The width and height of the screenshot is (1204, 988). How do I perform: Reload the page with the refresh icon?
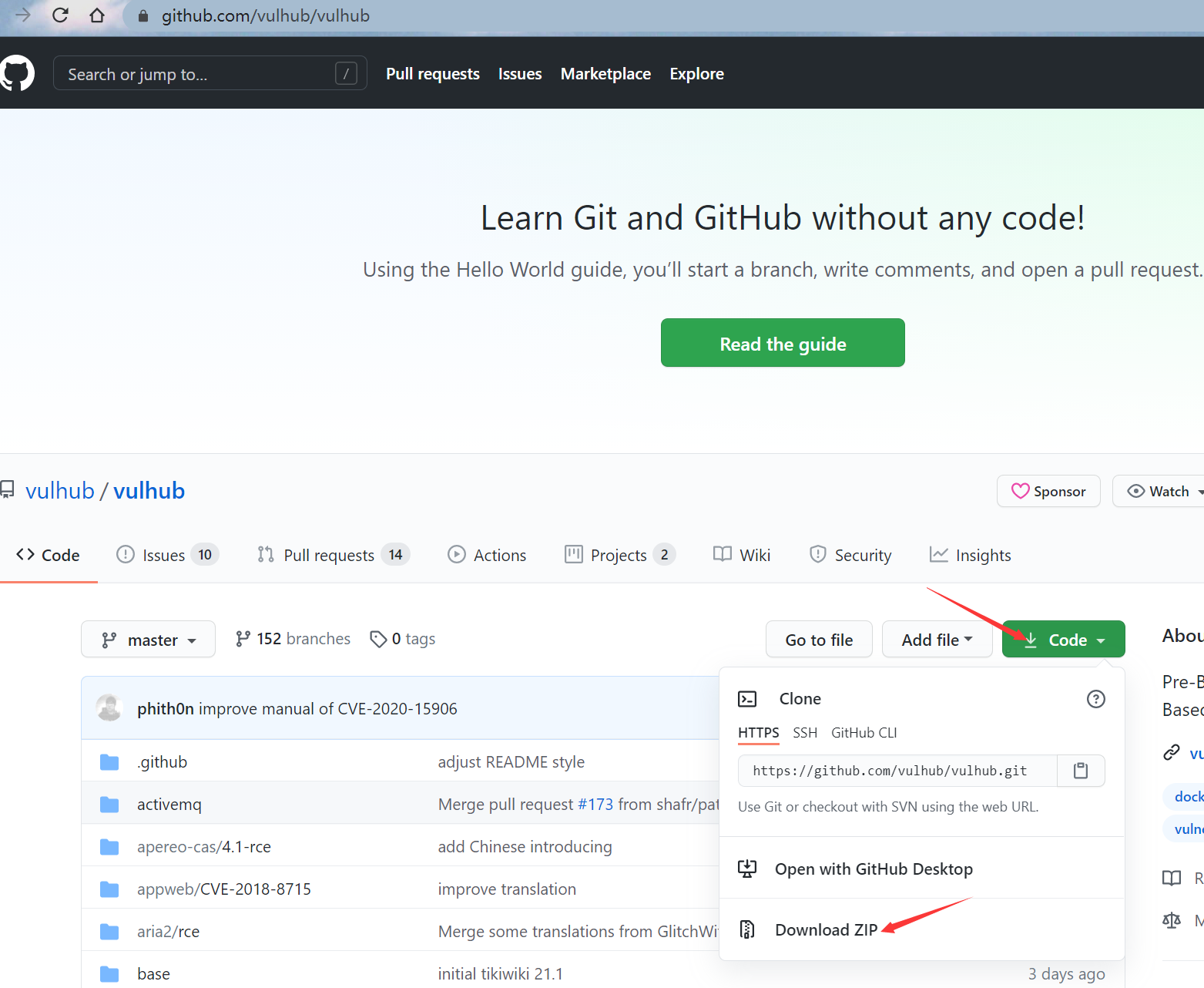[60, 15]
